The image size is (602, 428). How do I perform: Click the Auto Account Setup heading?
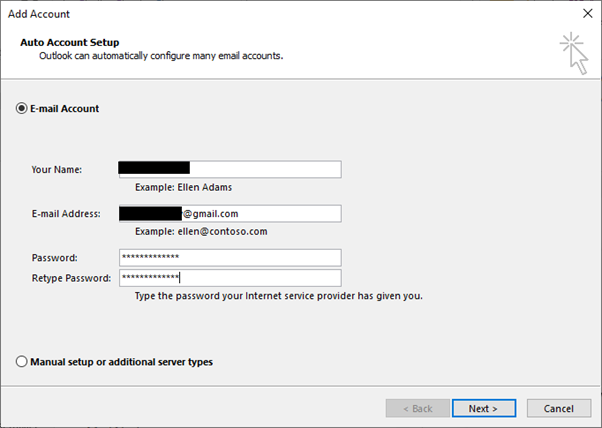coord(69,43)
